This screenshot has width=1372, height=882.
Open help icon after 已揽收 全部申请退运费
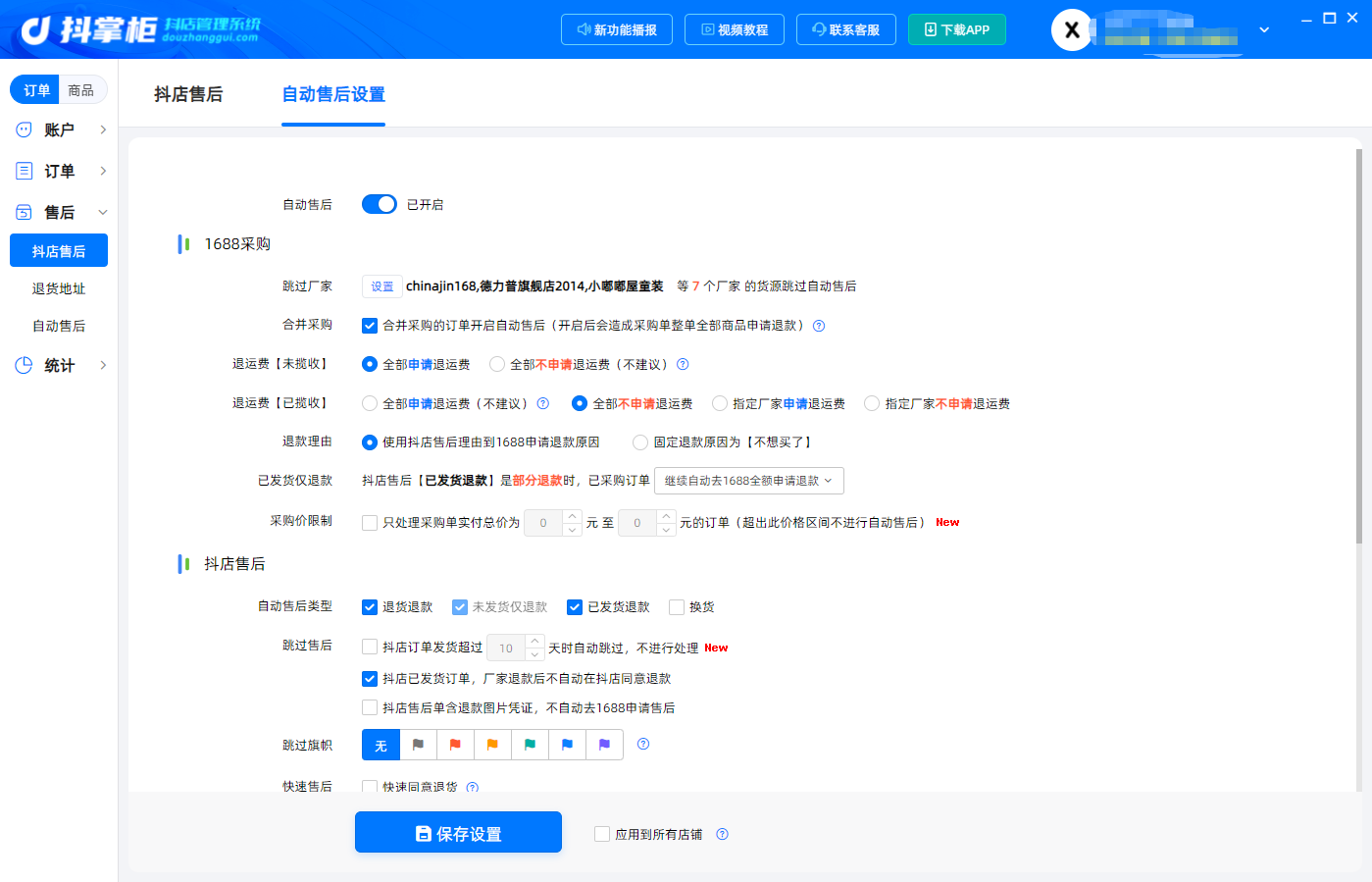[x=542, y=403]
